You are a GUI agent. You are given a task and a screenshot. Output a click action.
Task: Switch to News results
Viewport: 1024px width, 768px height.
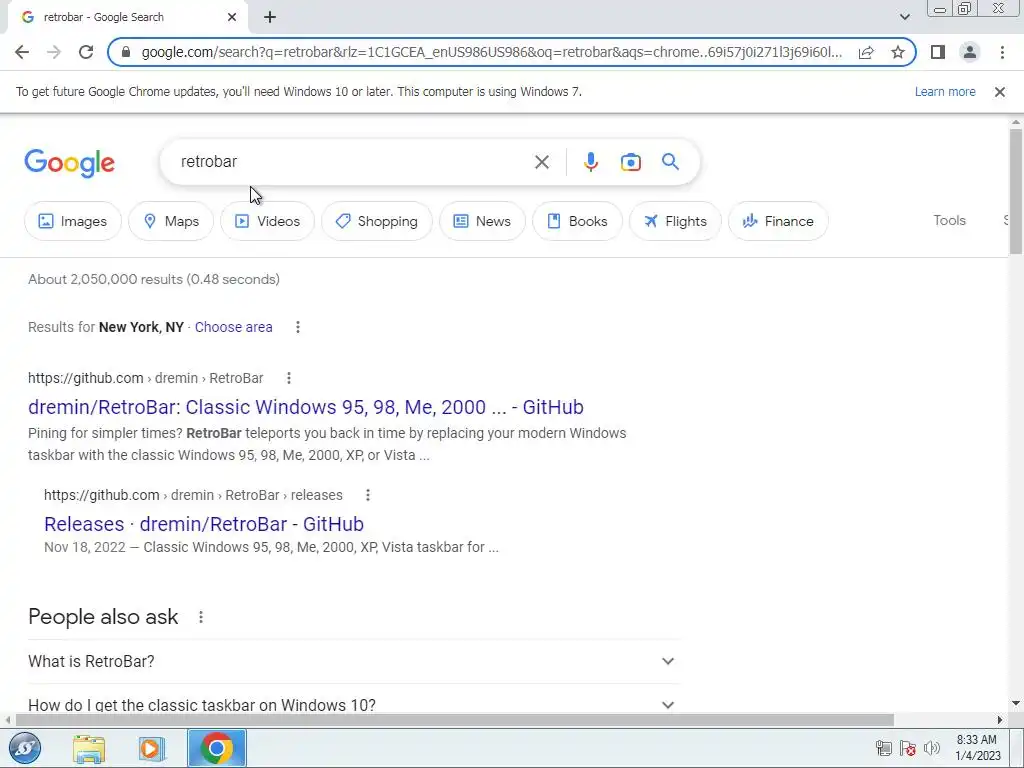482,221
